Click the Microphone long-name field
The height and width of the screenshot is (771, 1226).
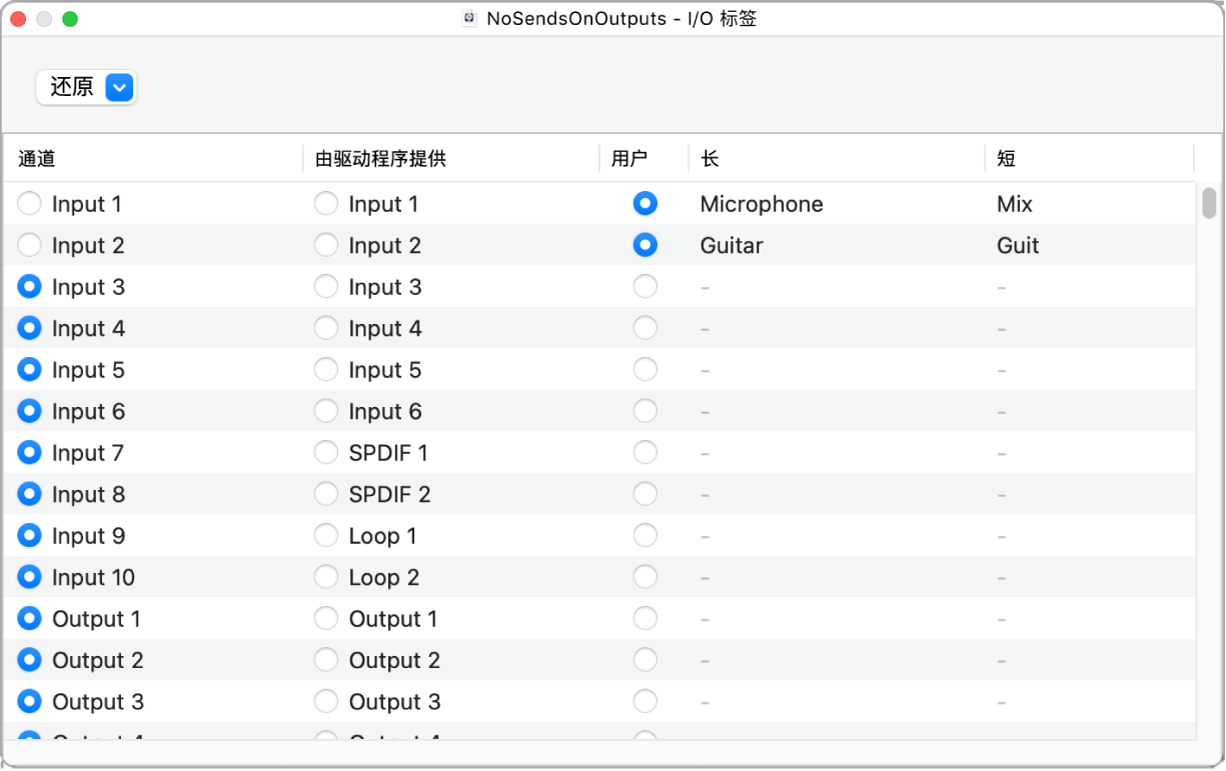coord(761,203)
